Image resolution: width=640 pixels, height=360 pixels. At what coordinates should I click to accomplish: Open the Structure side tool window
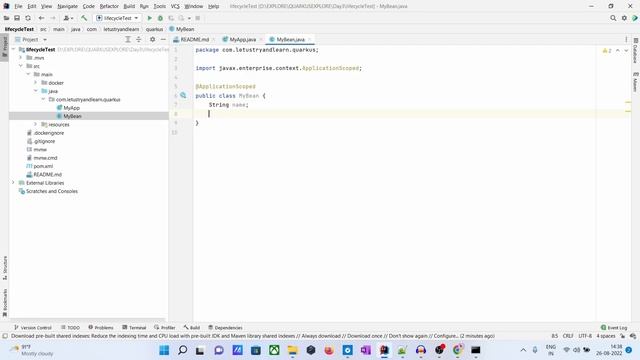coord(4,268)
